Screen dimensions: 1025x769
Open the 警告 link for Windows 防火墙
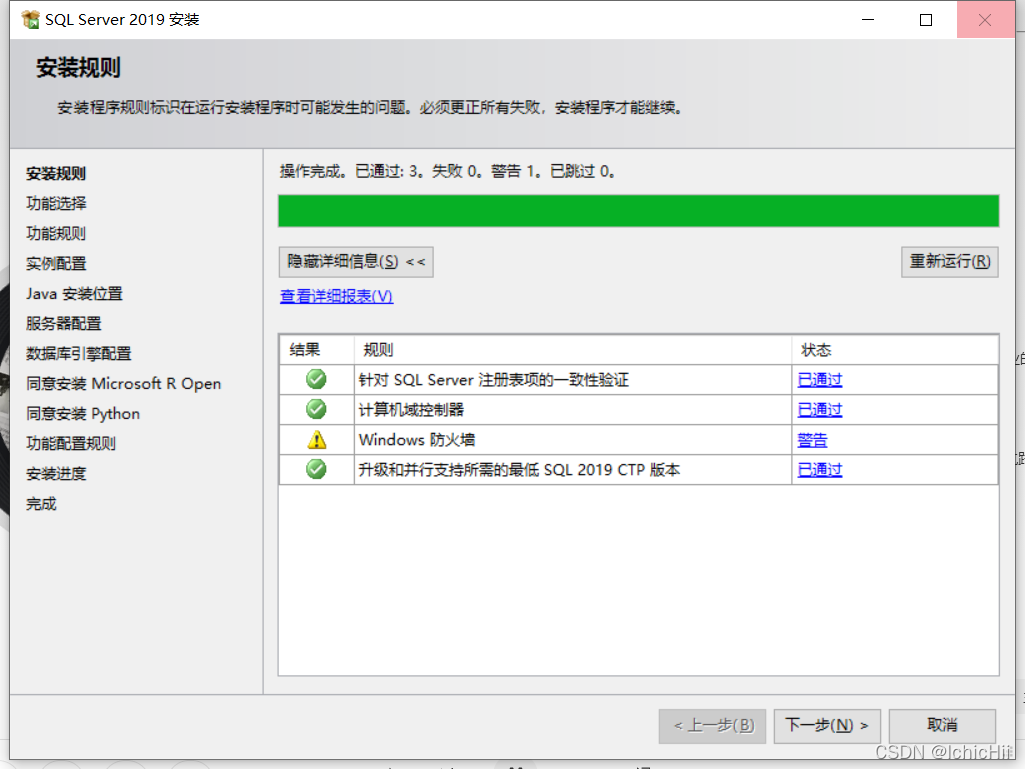coord(813,440)
